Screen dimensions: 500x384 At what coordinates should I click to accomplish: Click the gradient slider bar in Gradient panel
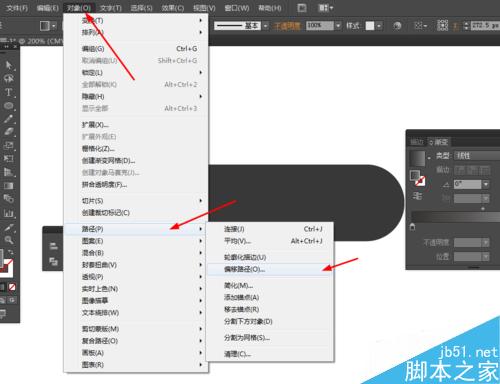click(x=455, y=217)
